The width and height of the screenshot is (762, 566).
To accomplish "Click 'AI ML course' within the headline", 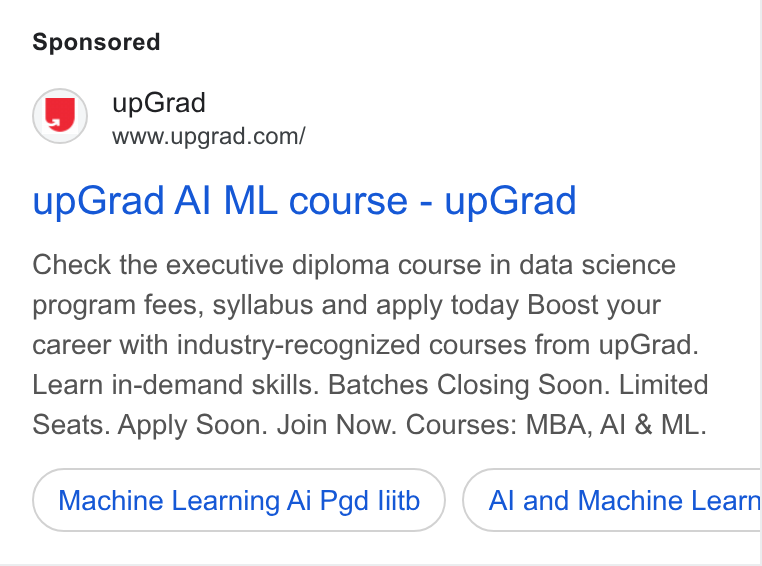I will (x=291, y=200).
